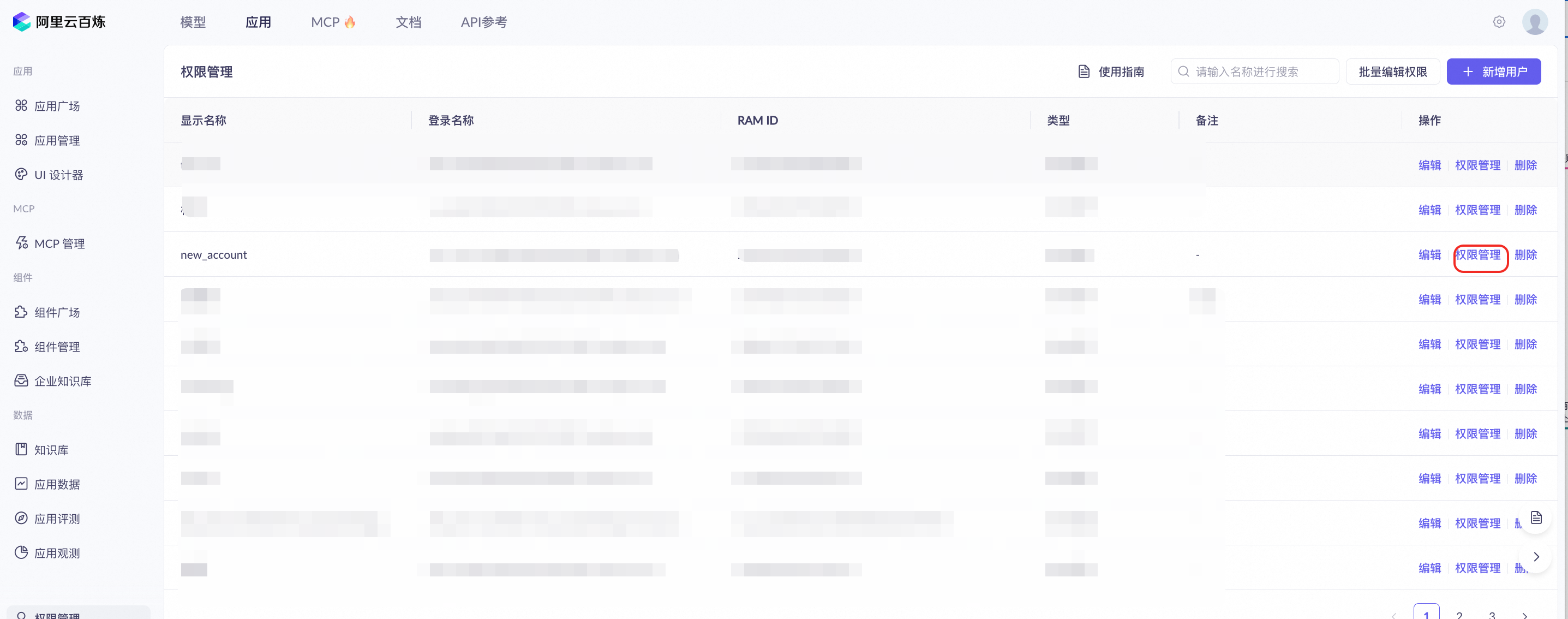
Task: Click the MCP 管理 sidebar icon
Action: point(21,243)
